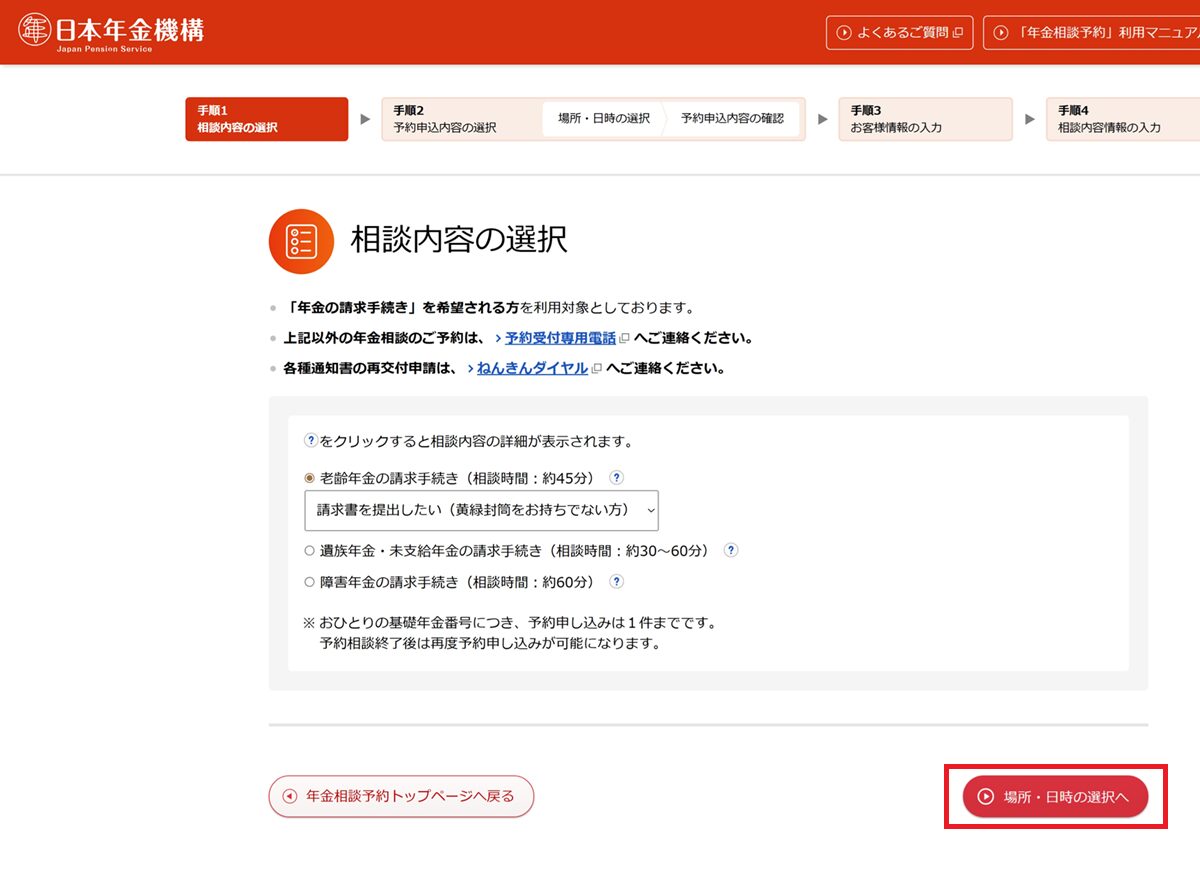Go back via 年金相談予約トップページへ戻る button
This screenshot has width=1200, height=874.
401,797
